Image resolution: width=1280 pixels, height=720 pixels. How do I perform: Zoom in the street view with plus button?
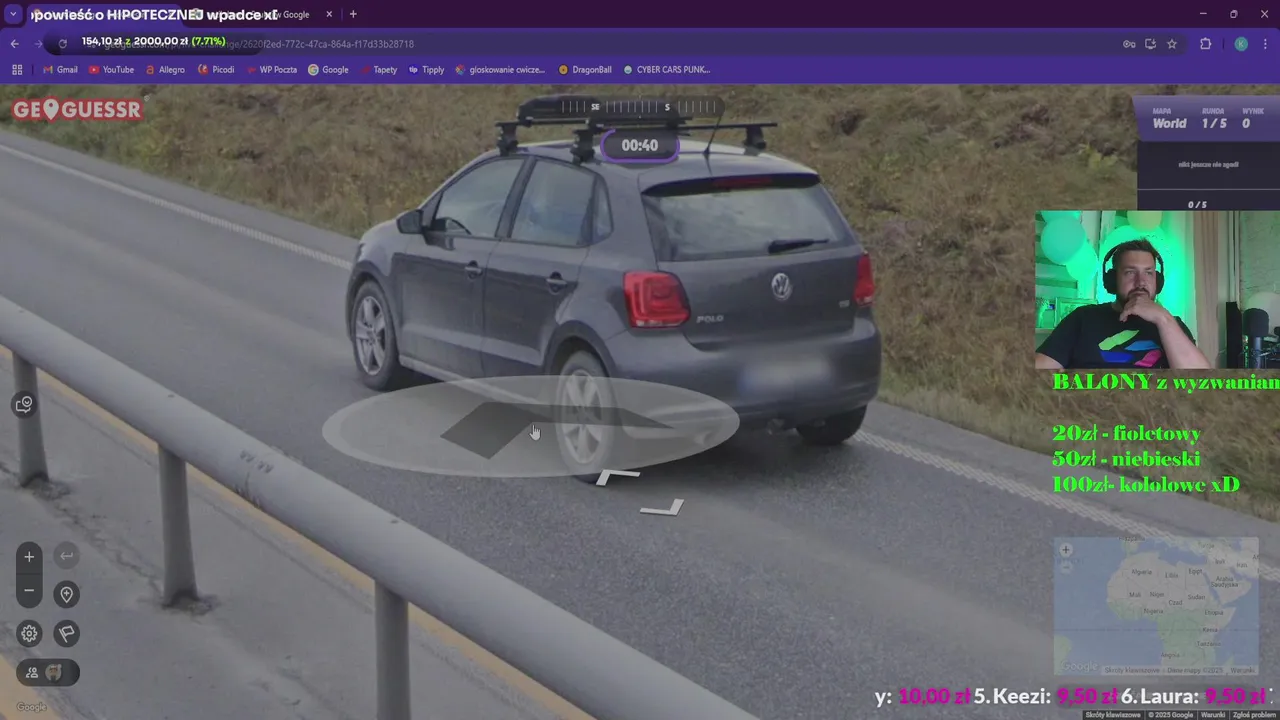[x=29, y=557]
